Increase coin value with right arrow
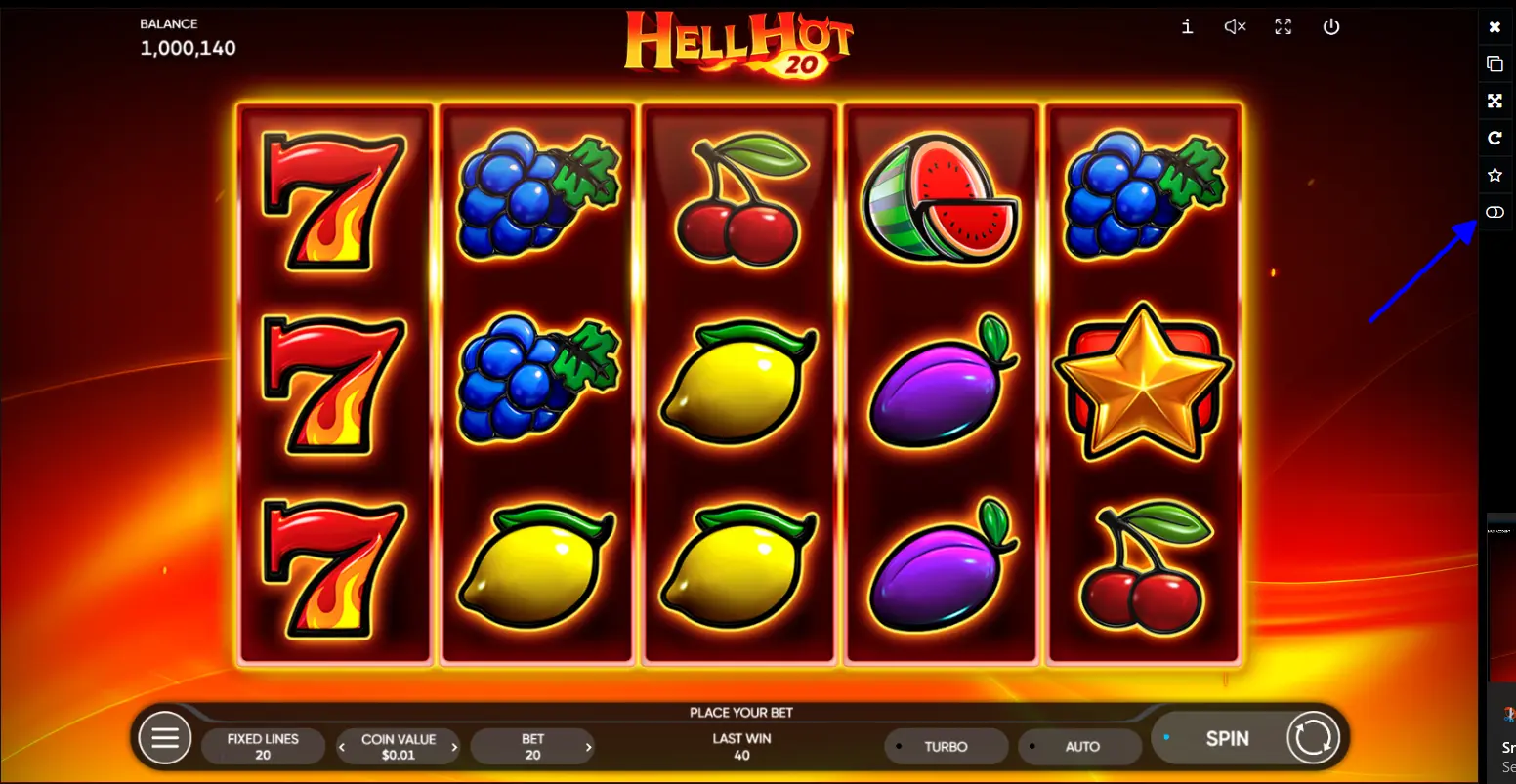Image resolution: width=1516 pixels, height=784 pixels. pos(454,748)
